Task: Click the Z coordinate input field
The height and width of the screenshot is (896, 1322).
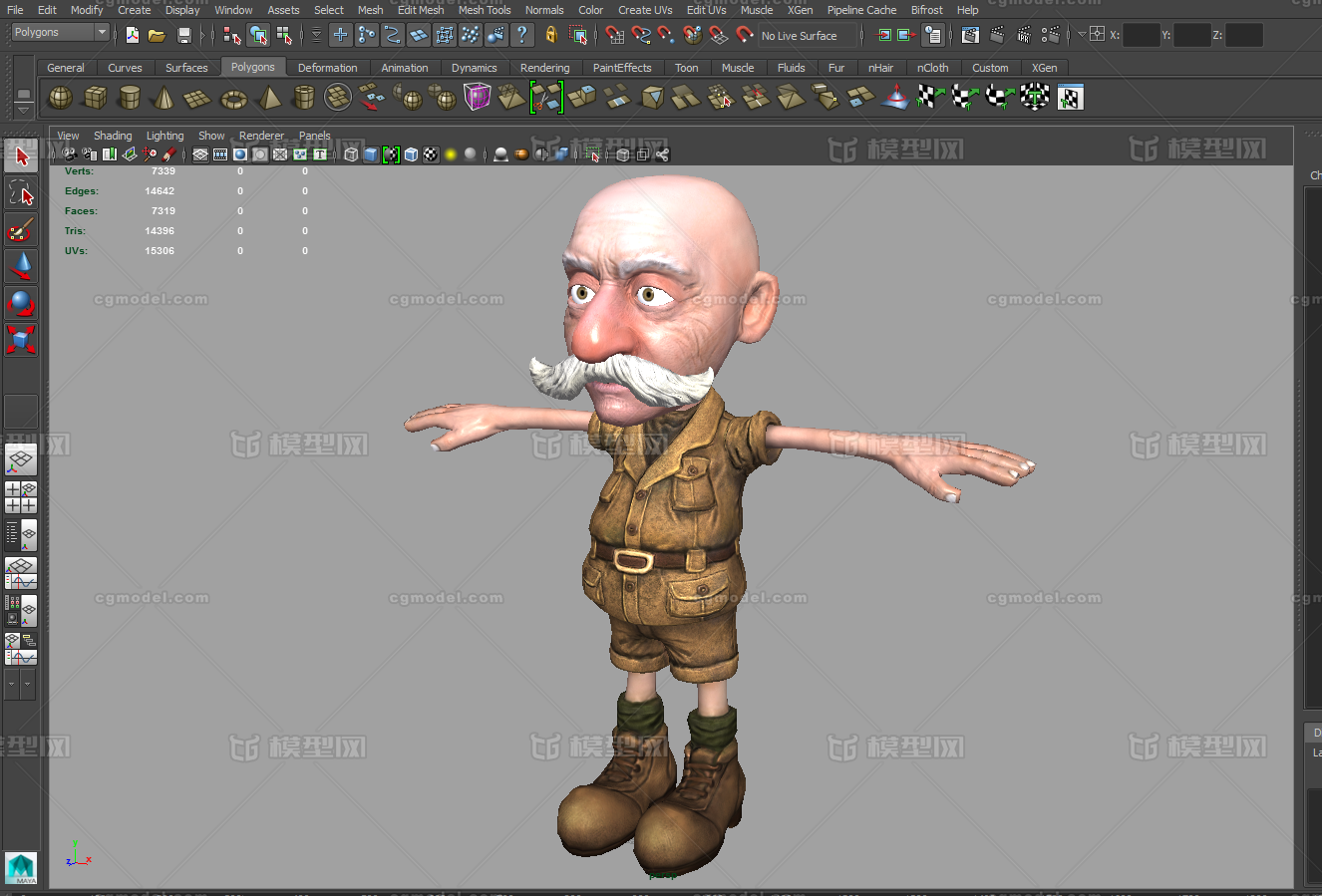Action: pyautogui.click(x=1244, y=35)
